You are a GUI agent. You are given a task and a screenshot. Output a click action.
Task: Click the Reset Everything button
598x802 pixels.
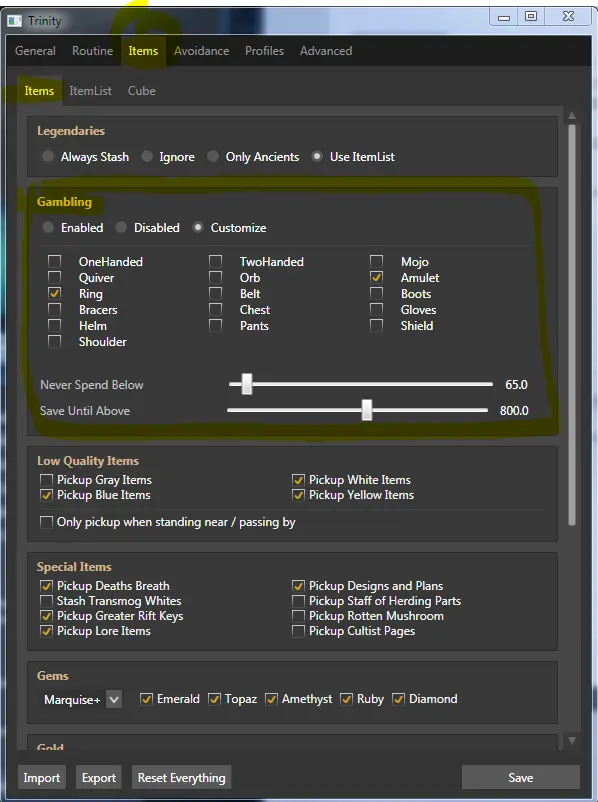(182, 777)
